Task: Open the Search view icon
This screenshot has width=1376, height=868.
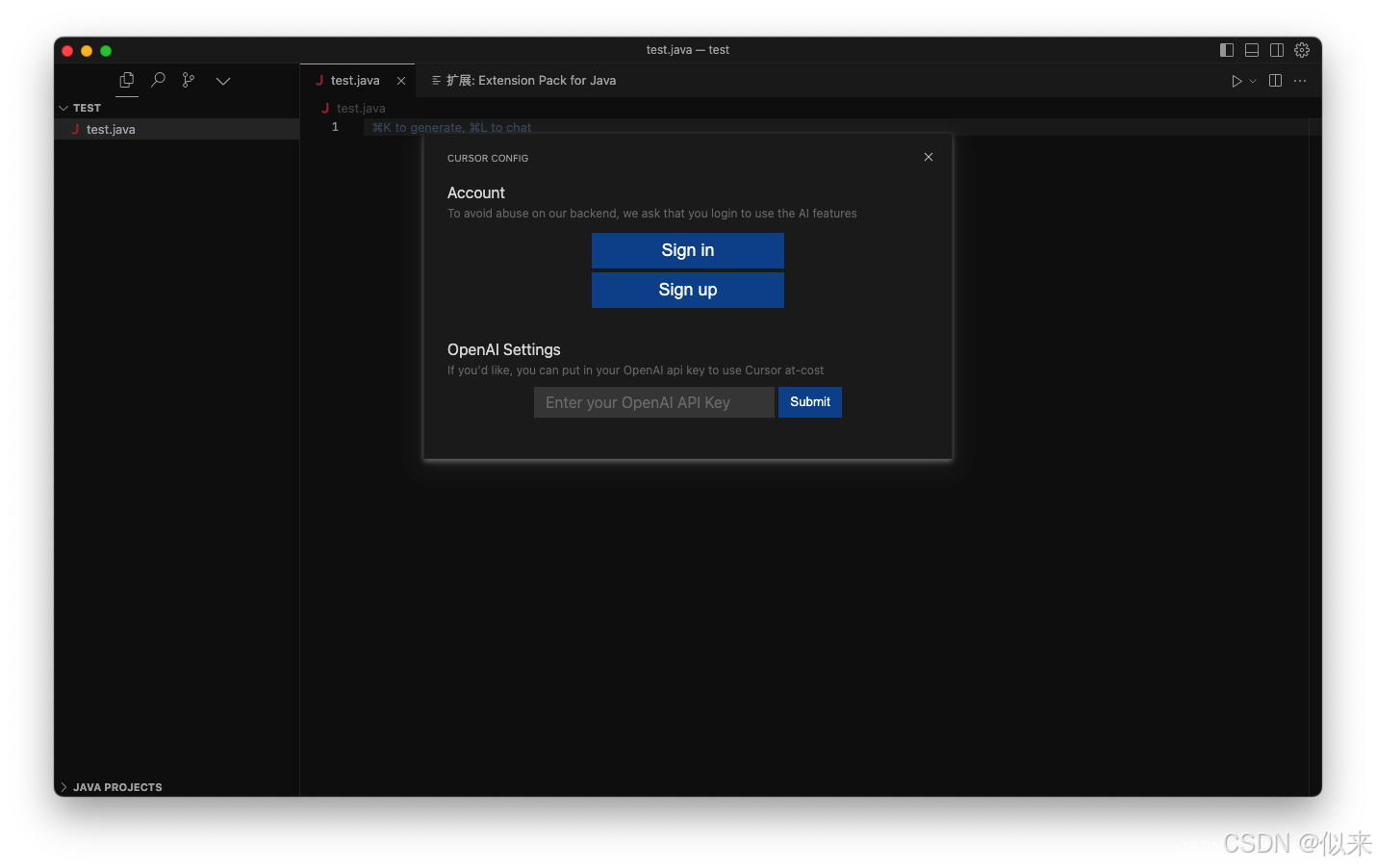Action: [x=159, y=80]
